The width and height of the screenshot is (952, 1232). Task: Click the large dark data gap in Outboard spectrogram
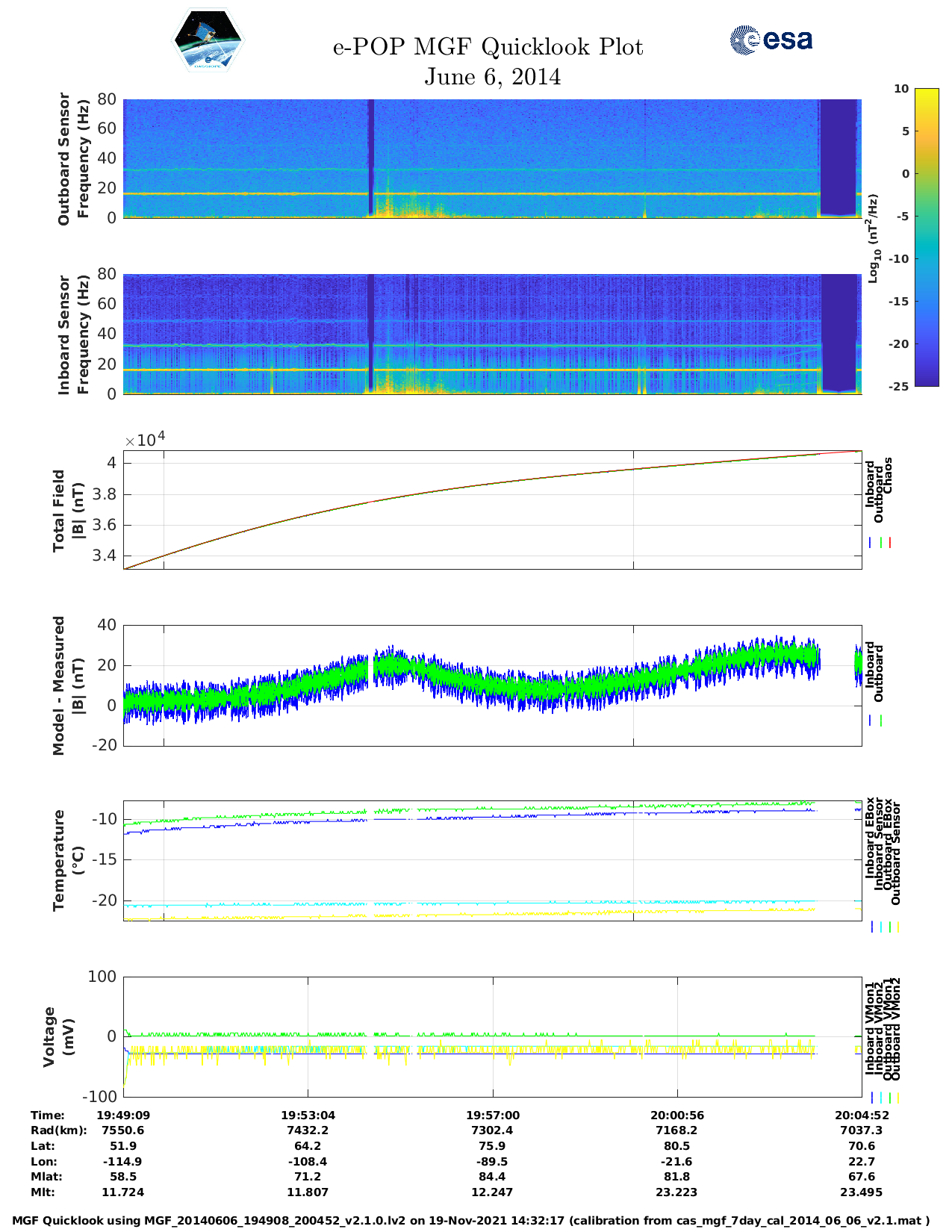tap(838, 157)
